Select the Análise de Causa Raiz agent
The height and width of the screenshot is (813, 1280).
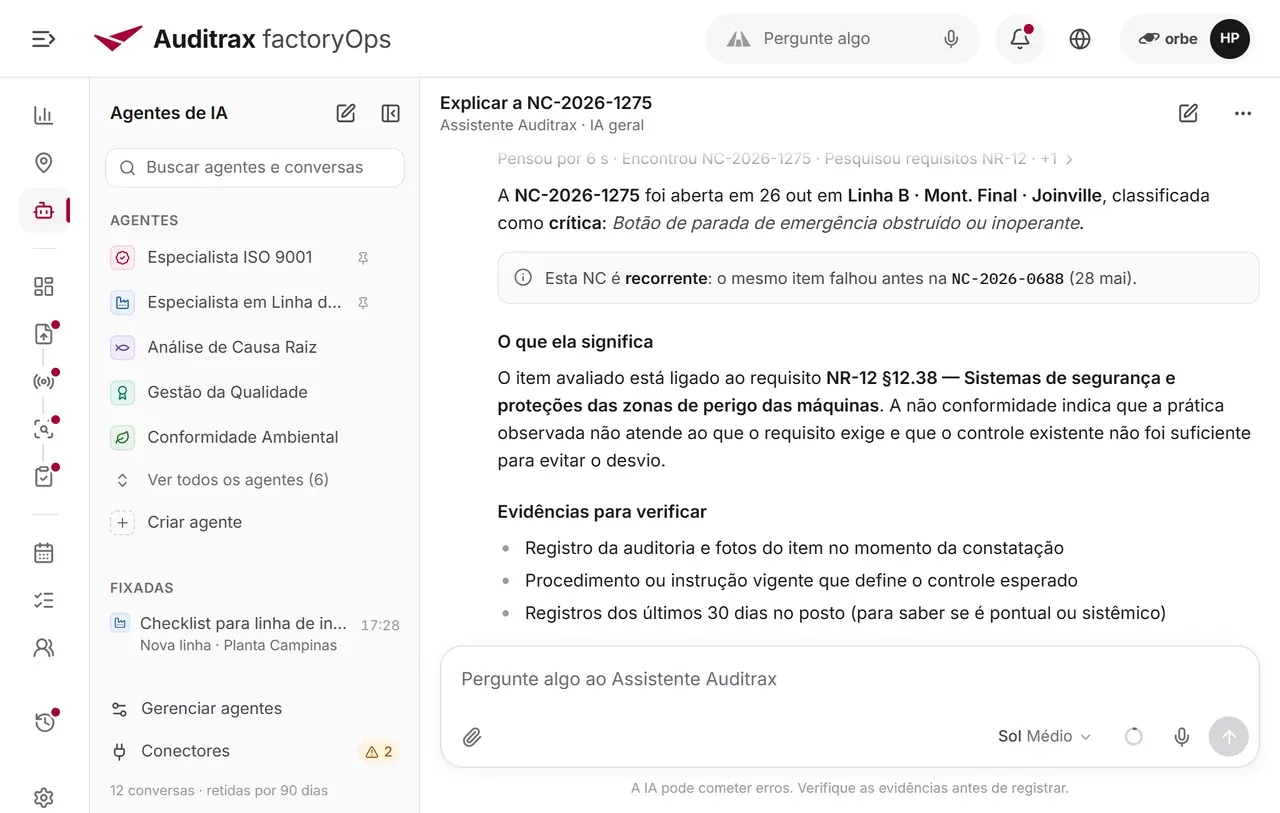click(255, 348)
